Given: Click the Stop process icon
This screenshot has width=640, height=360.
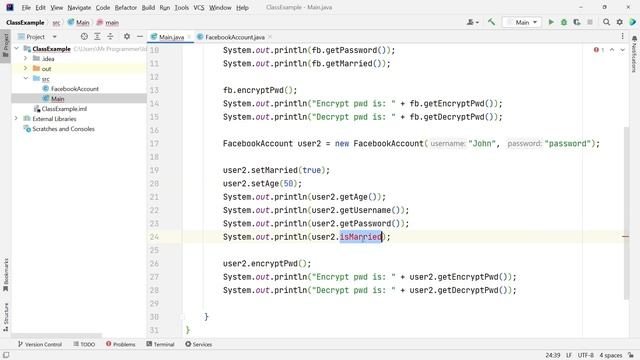Looking at the screenshot, I should point(590,22).
